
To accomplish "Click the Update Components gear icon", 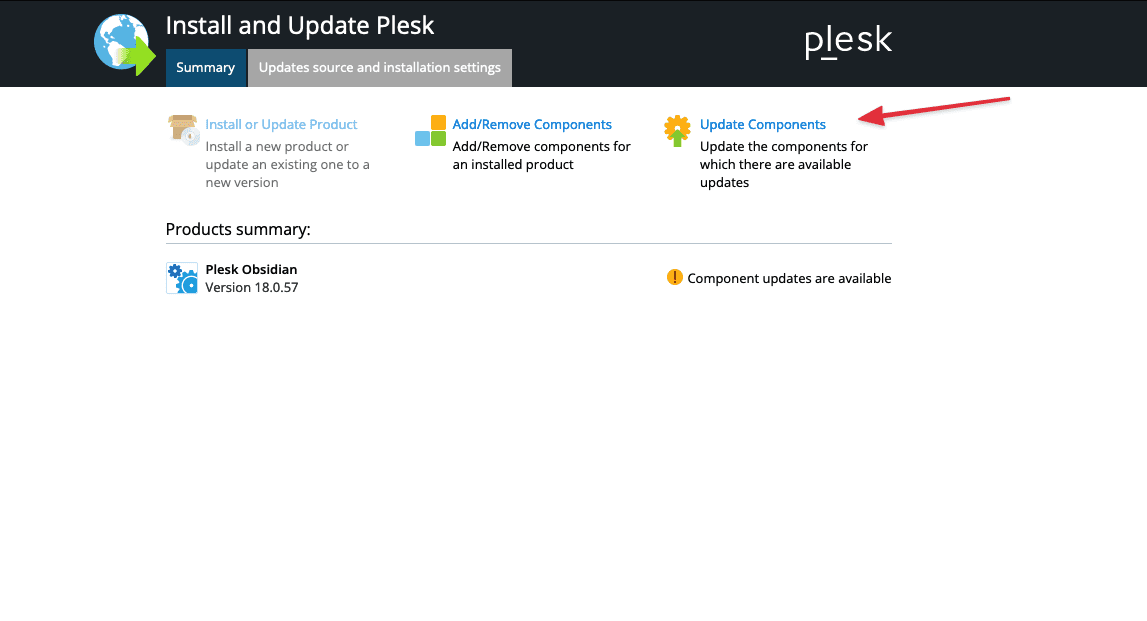I will click(677, 131).
